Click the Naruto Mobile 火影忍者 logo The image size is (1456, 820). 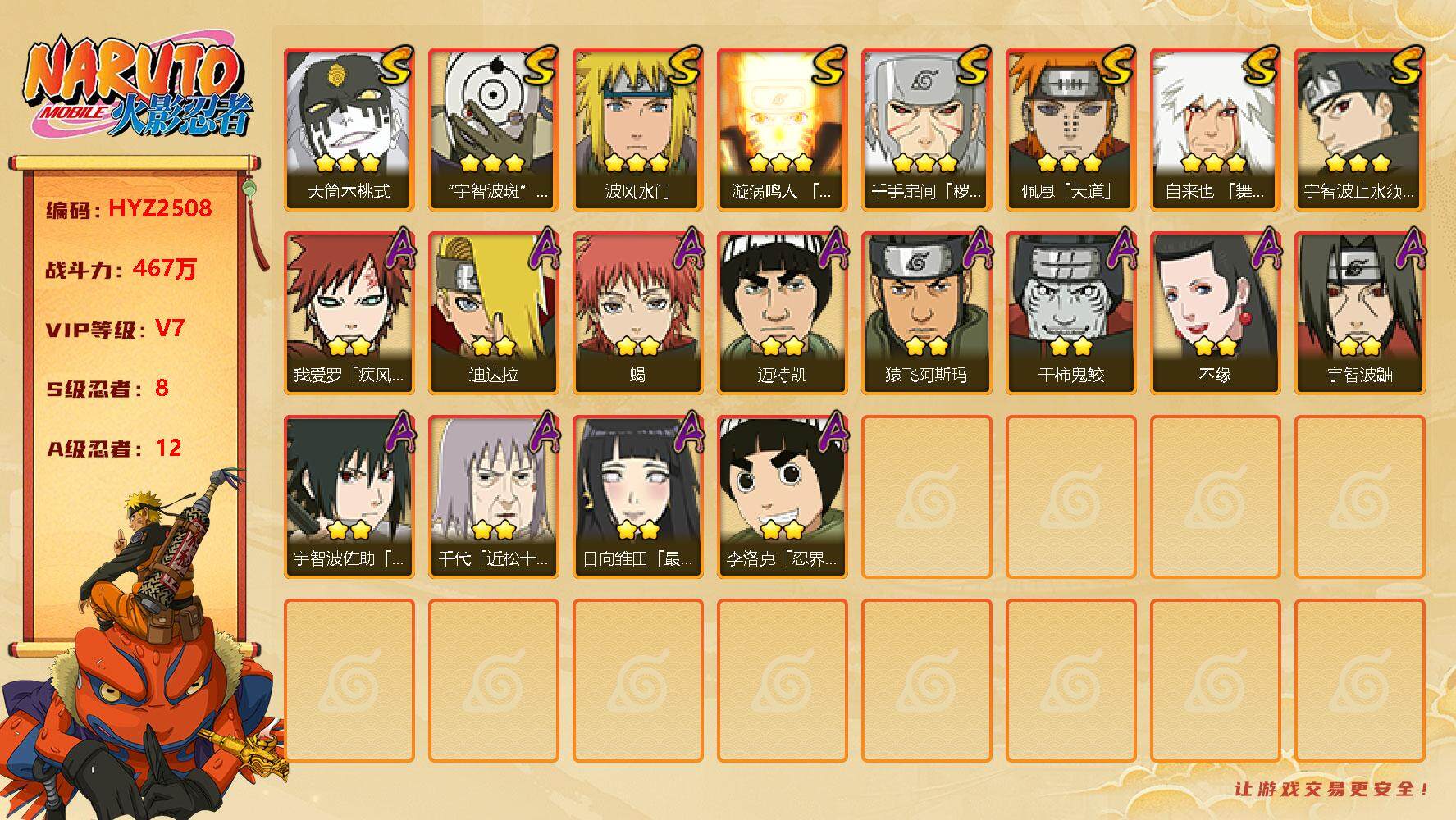138,86
